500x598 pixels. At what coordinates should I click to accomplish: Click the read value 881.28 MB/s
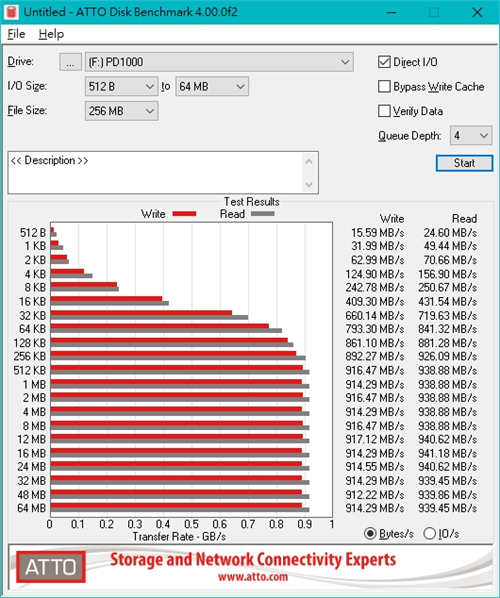(x=447, y=343)
